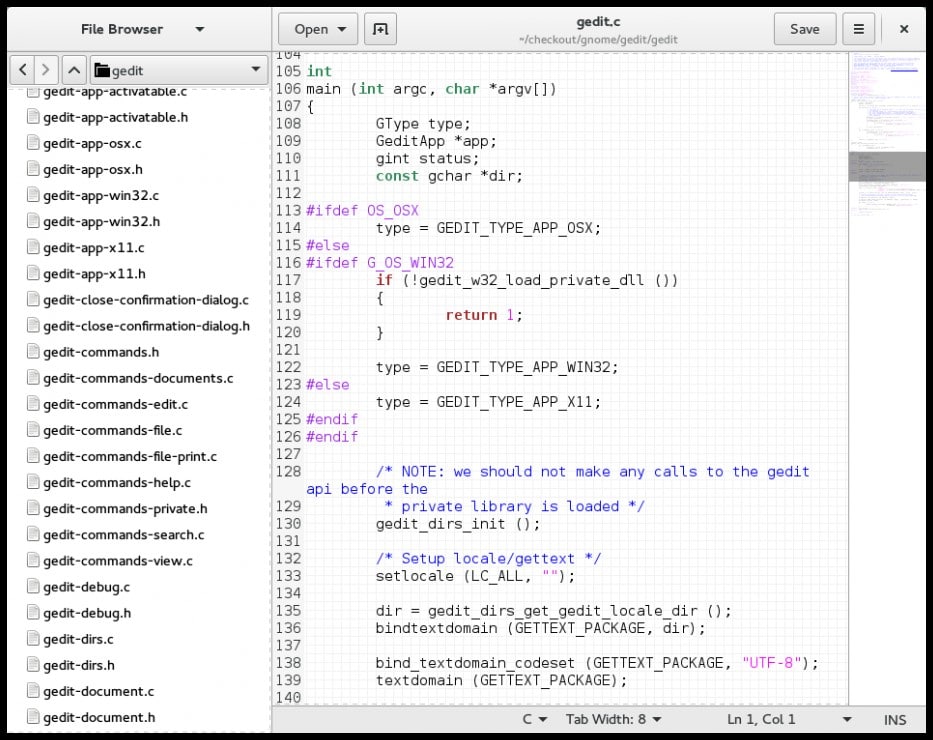Toggle the INS insert mode indicator
The width and height of the screenshot is (933, 740).
click(895, 720)
